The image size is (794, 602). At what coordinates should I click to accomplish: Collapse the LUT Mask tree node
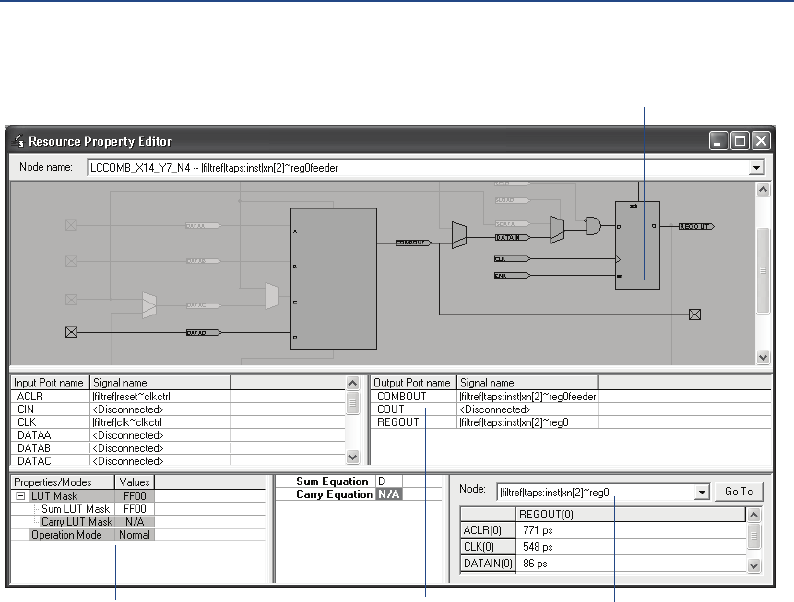[21, 496]
